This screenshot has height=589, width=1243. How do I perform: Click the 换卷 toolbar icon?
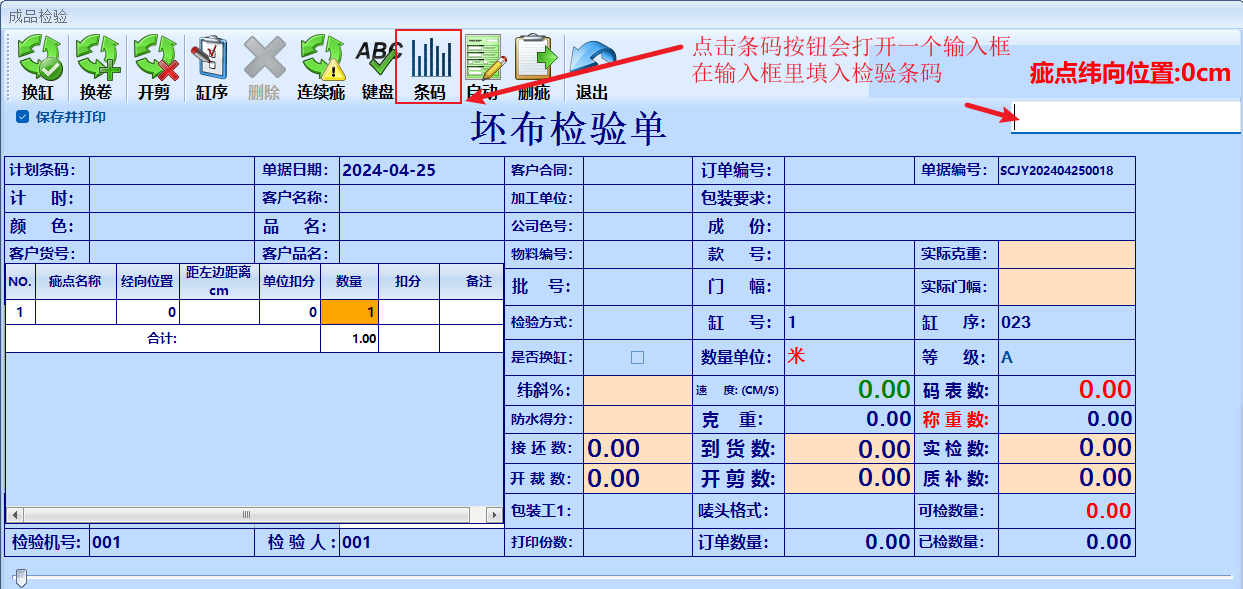click(96, 59)
